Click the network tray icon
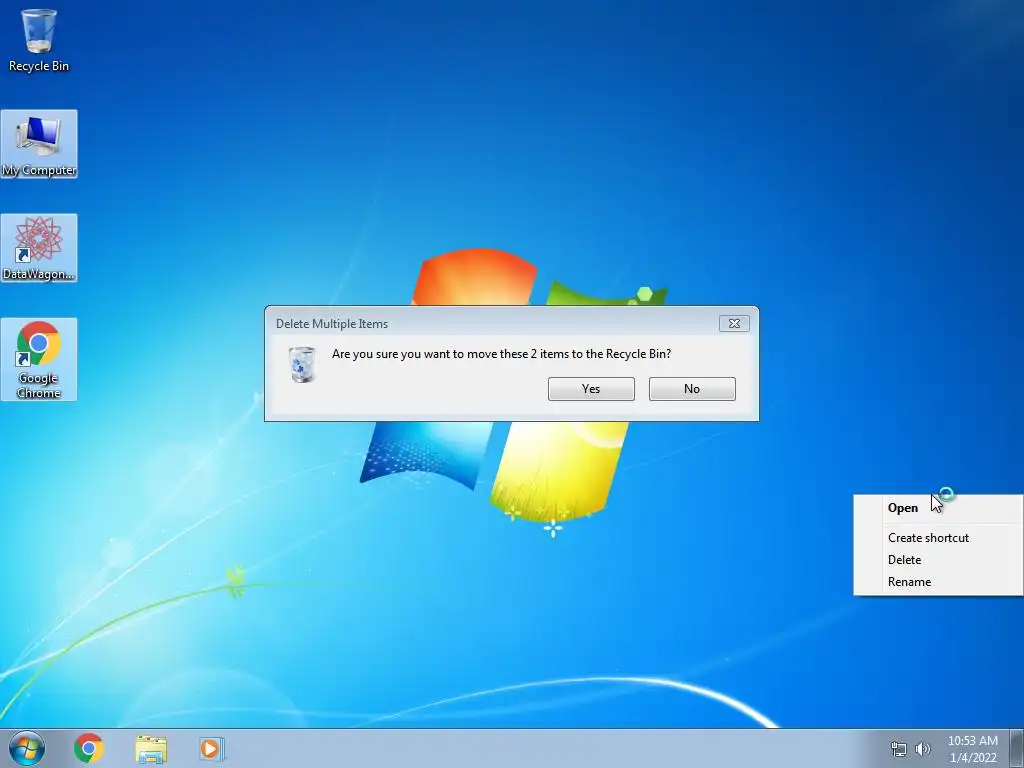 tap(899, 749)
